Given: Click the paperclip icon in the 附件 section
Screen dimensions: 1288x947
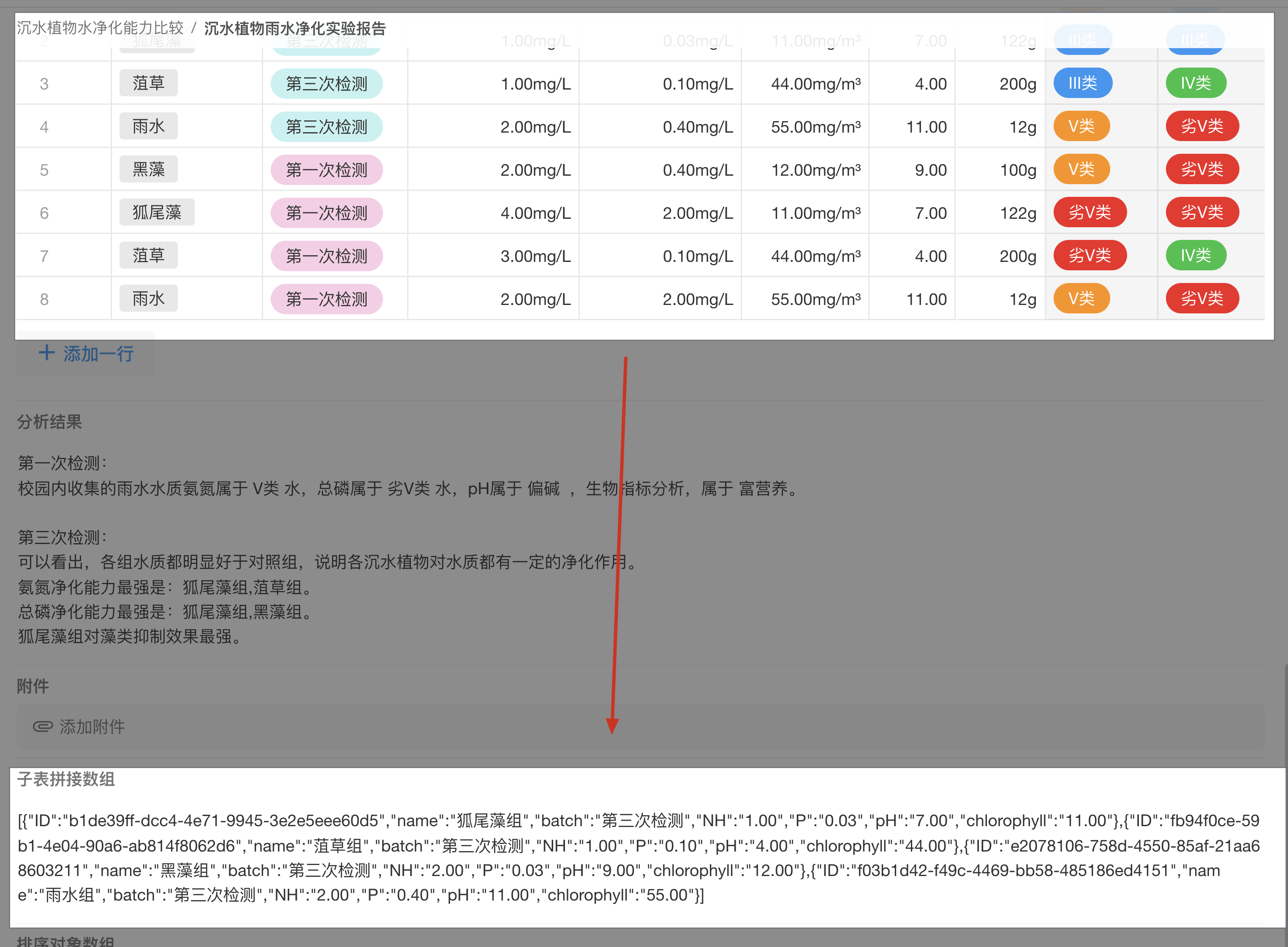Looking at the screenshot, I should pyautogui.click(x=43, y=727).
